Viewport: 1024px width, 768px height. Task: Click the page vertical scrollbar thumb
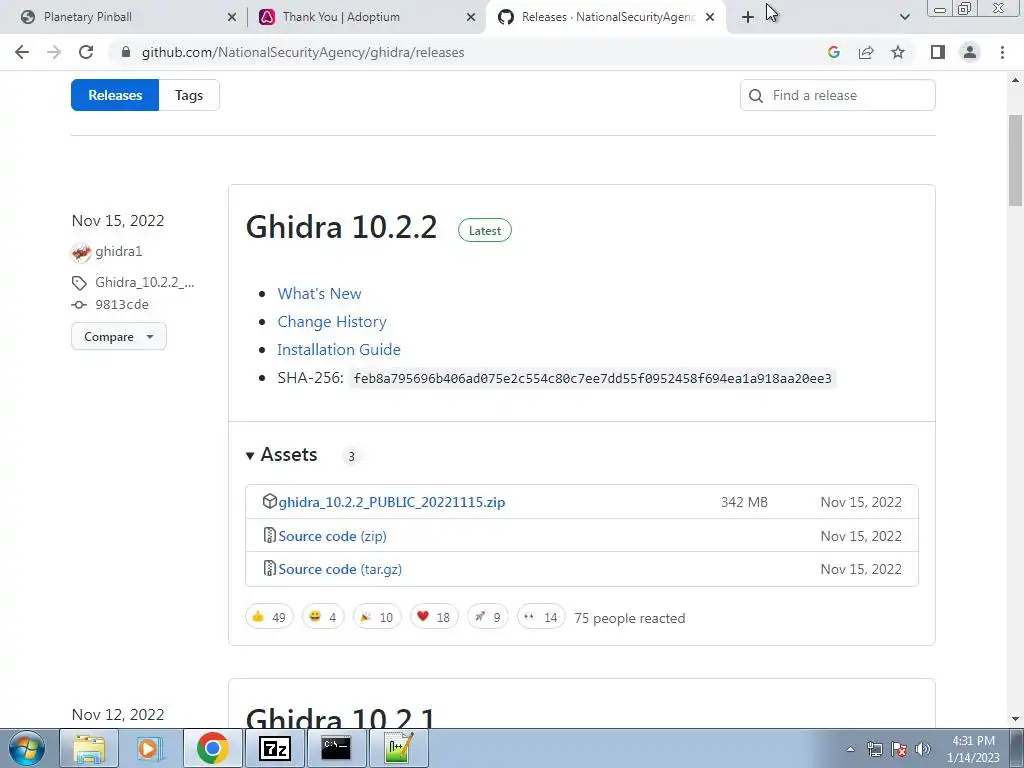pos(1015,161)
